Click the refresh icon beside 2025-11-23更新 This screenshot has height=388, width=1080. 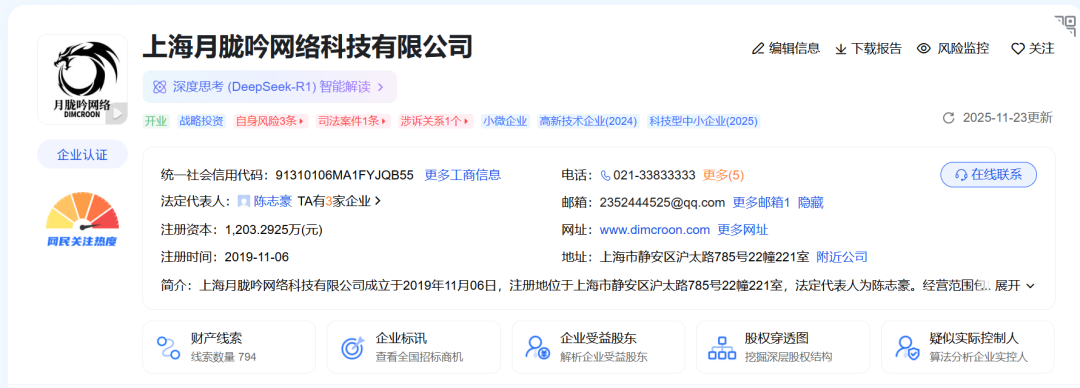[948, 118]
